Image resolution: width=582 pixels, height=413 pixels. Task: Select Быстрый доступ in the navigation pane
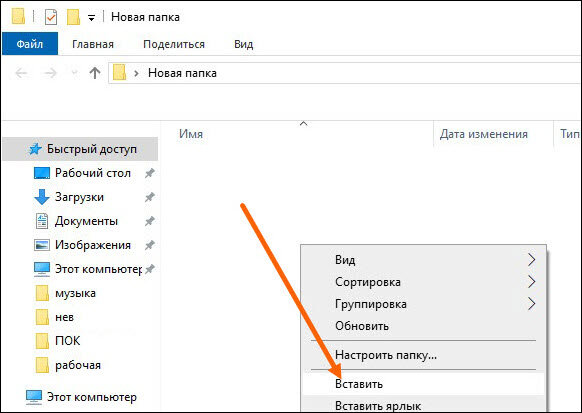coord(80,149)
